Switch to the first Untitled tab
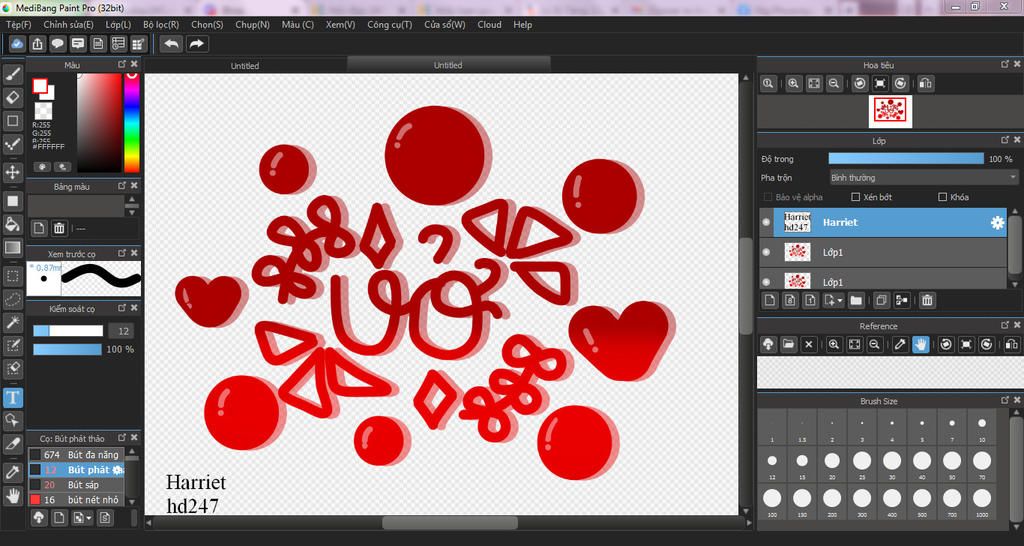 [x=245, y=65]
